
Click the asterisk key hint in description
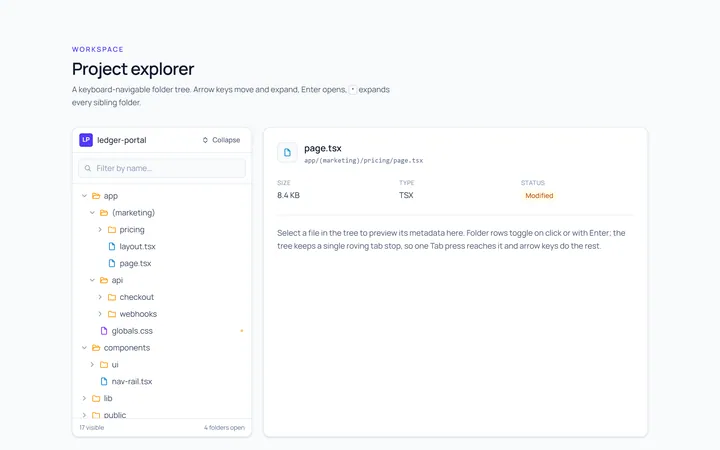353,90
